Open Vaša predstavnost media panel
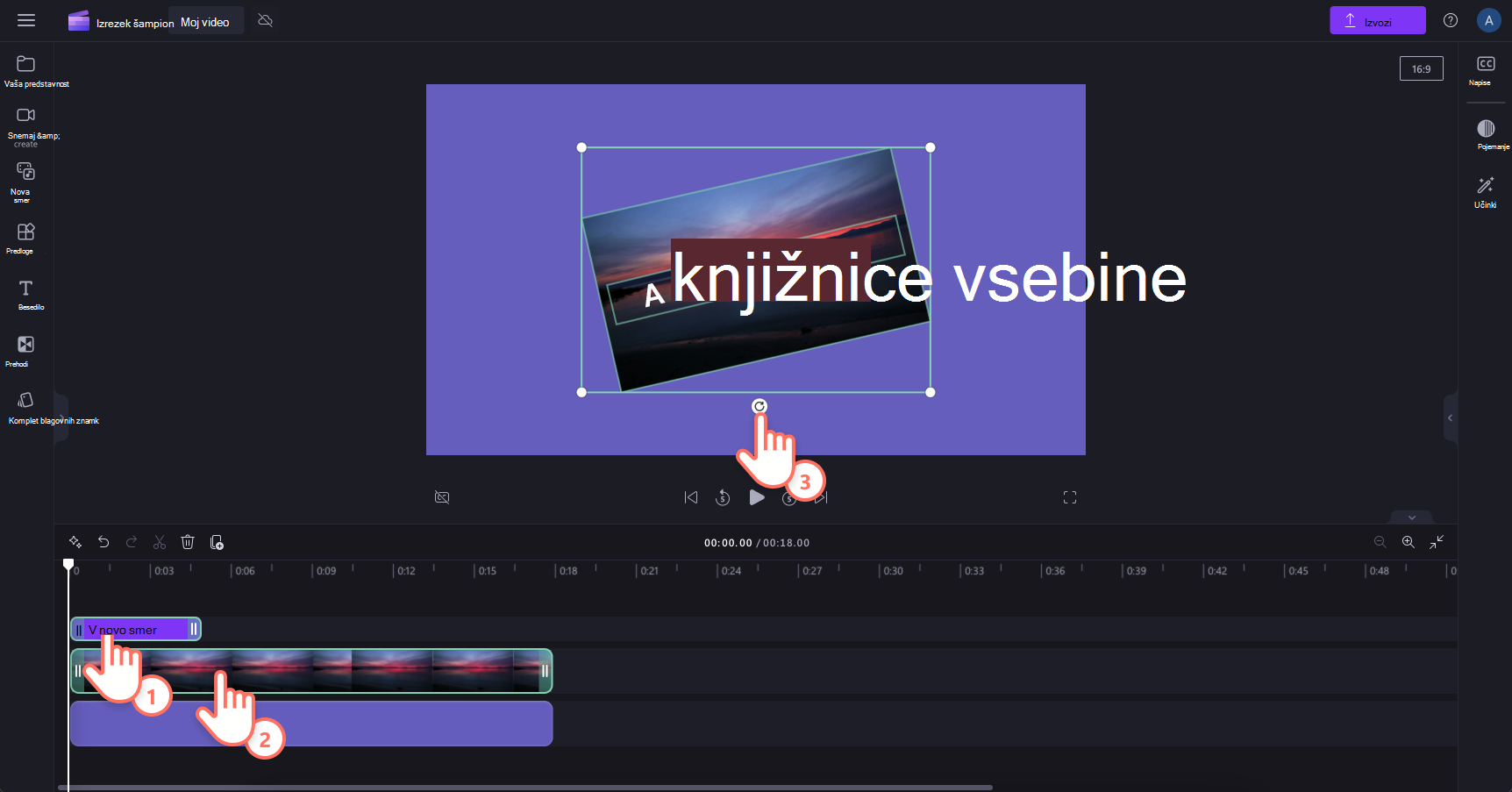Viewport: 1512px width, 792px height. pos(26,72)
